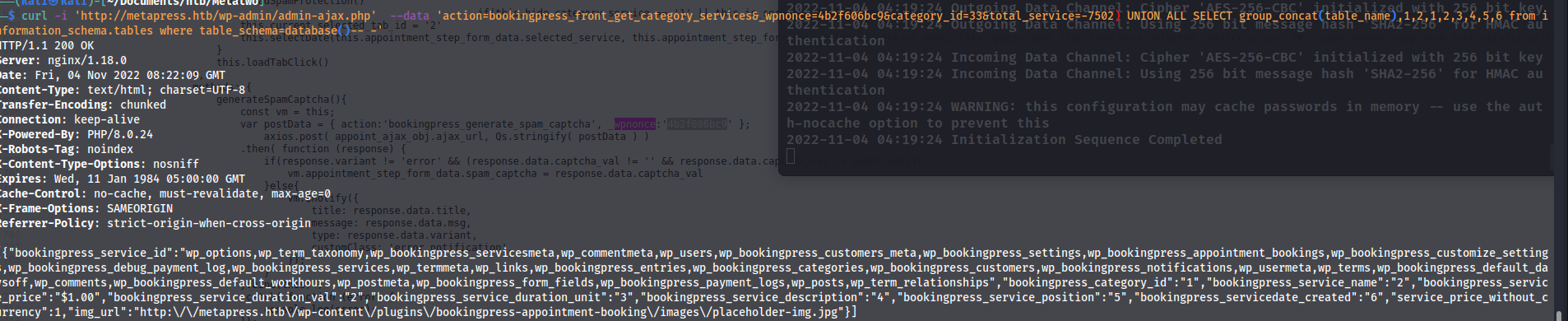1568x321 pixels.
Task: Click 'wp_comments' in the table list
Action: point(71,282)
